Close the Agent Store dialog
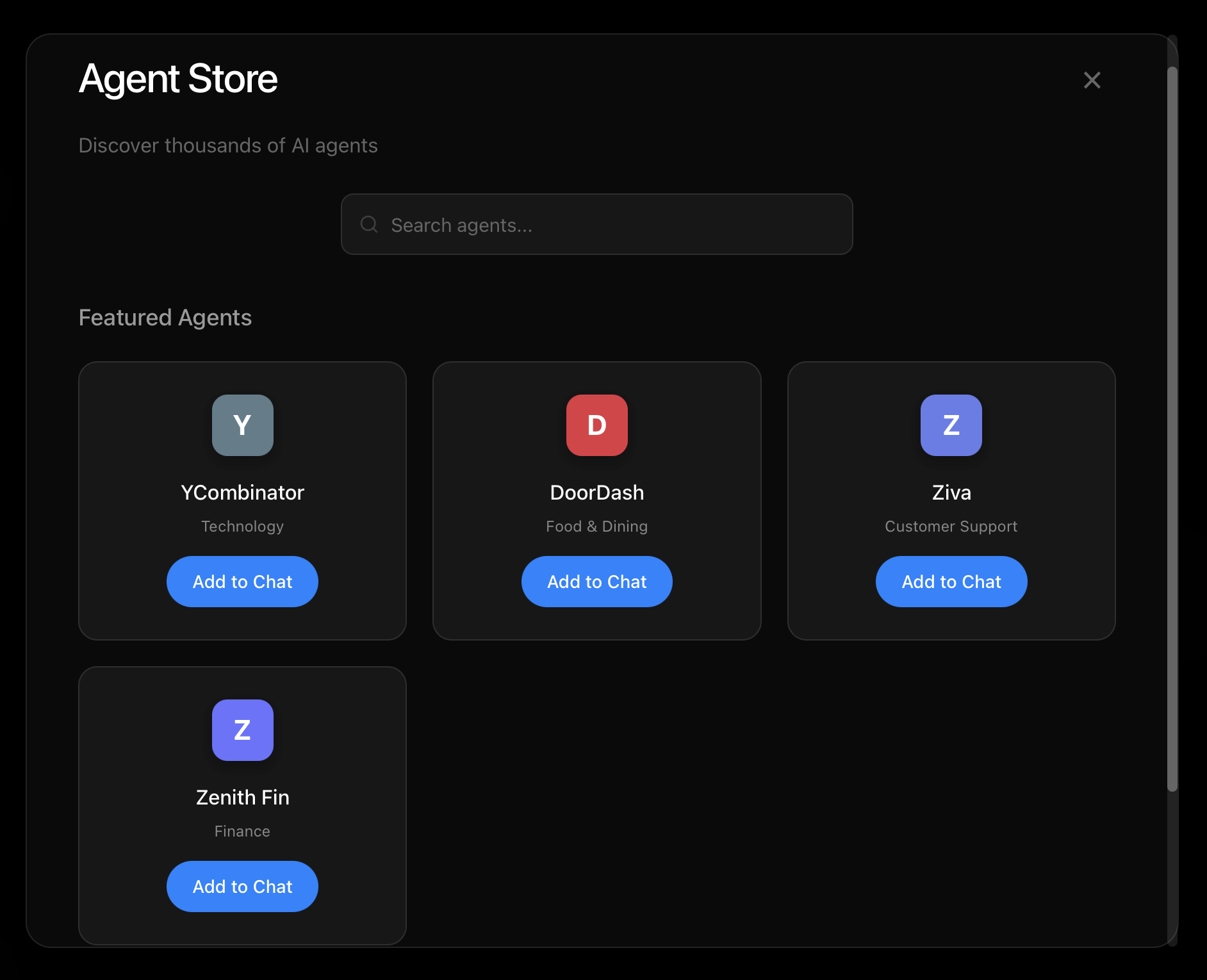This screenshot has height=980, width=1207. pyautogui.click(x=1092, y=80)
